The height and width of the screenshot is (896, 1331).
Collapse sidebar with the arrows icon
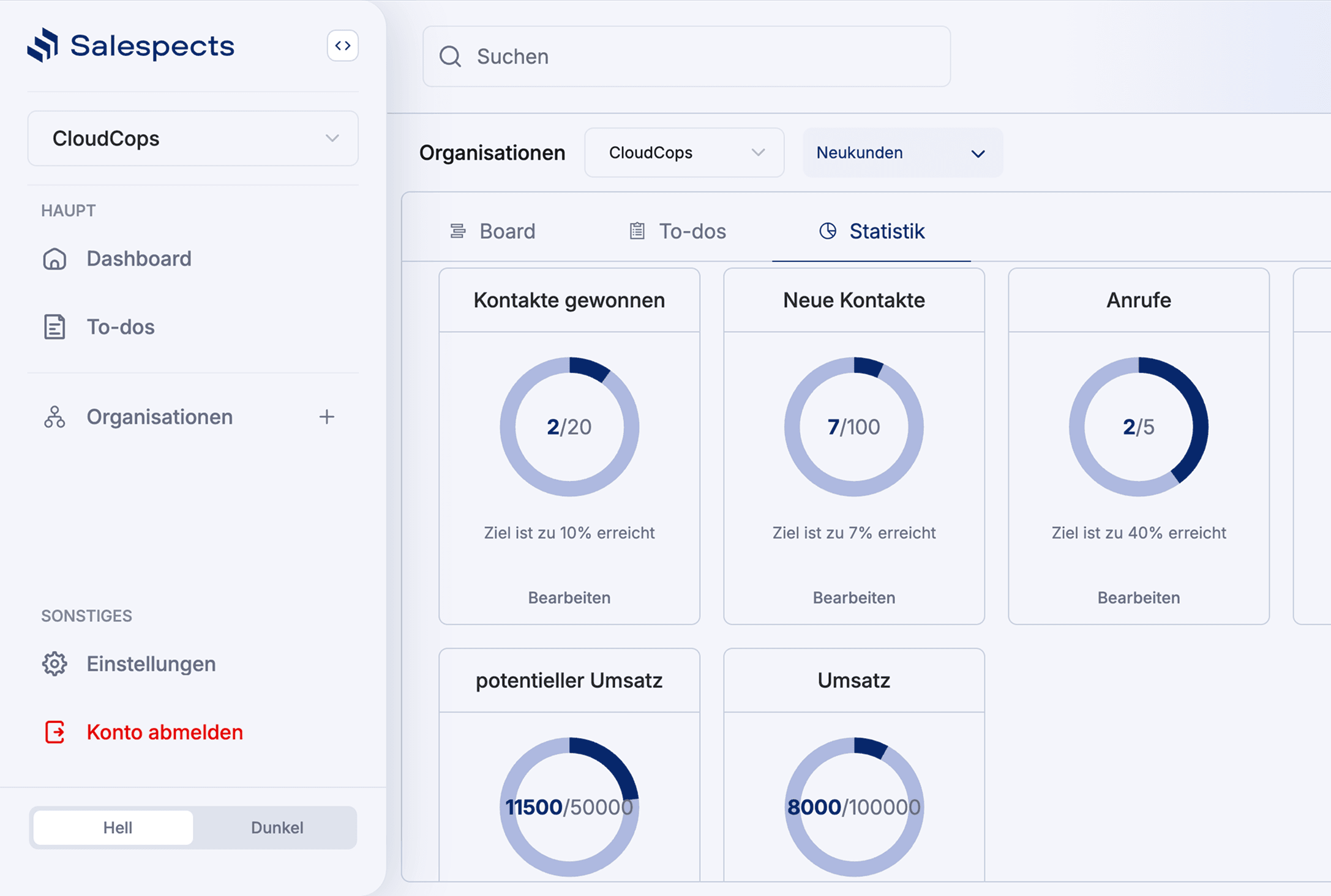pos(342,46)
